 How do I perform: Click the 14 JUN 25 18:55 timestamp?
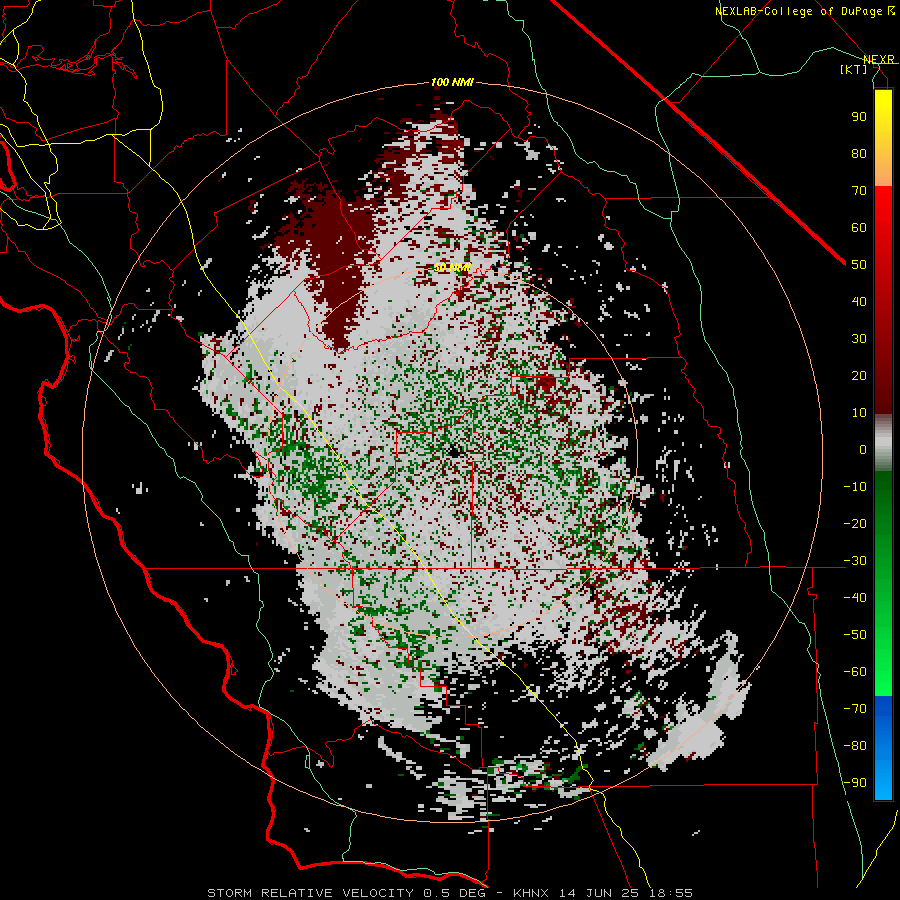[x=628, y=893]
